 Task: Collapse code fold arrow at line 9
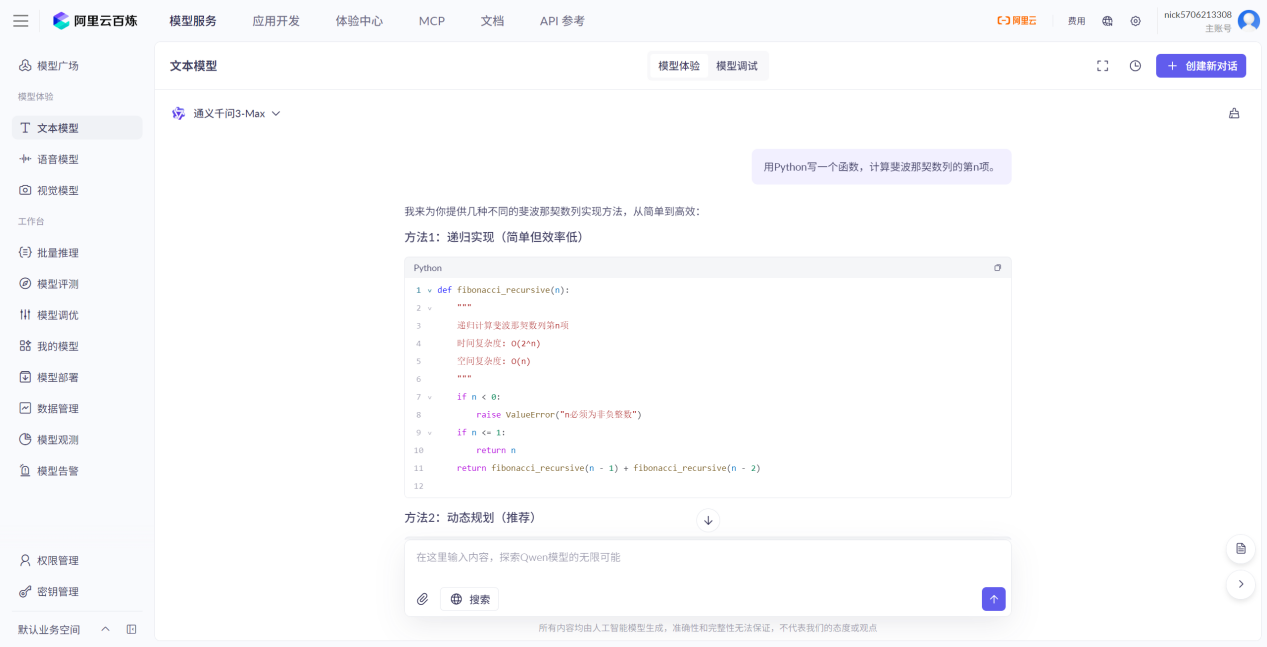click(429, 433)
